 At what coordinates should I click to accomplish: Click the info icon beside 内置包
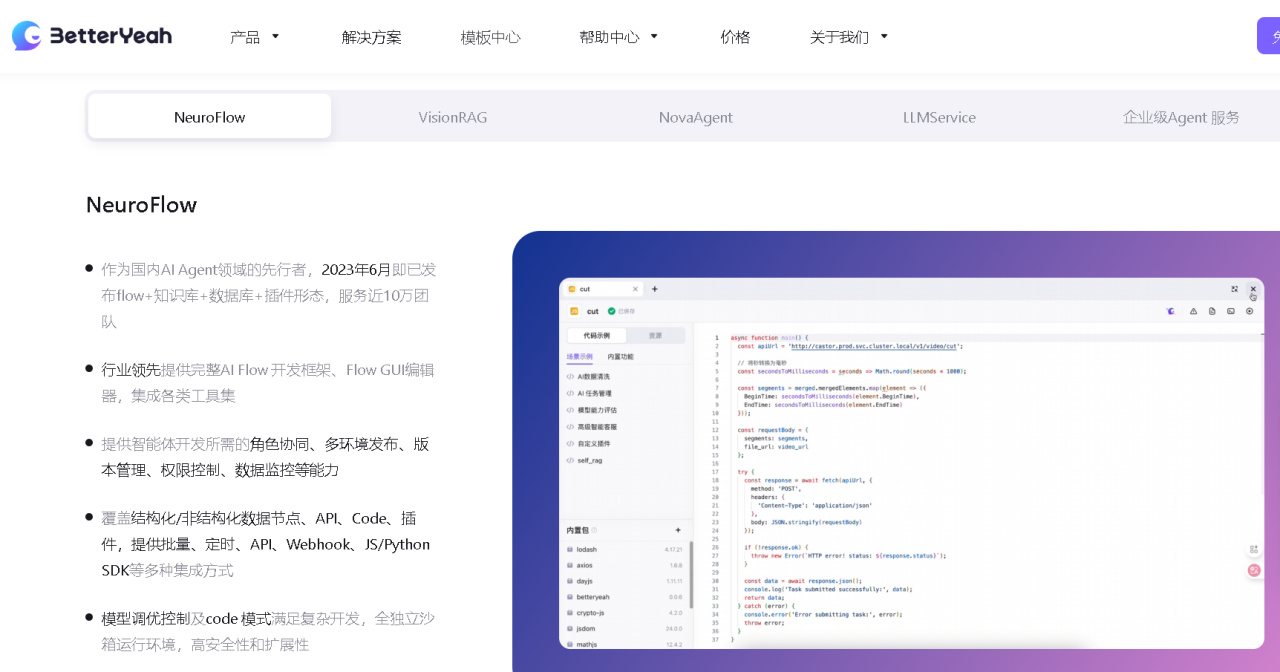click(x=595, y=530)
